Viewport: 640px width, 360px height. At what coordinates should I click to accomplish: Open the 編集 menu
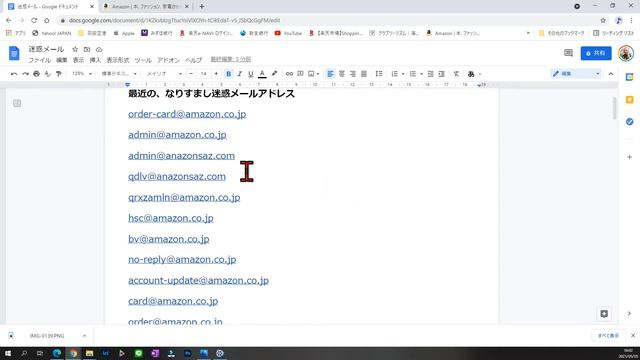(x=62, y=60)
